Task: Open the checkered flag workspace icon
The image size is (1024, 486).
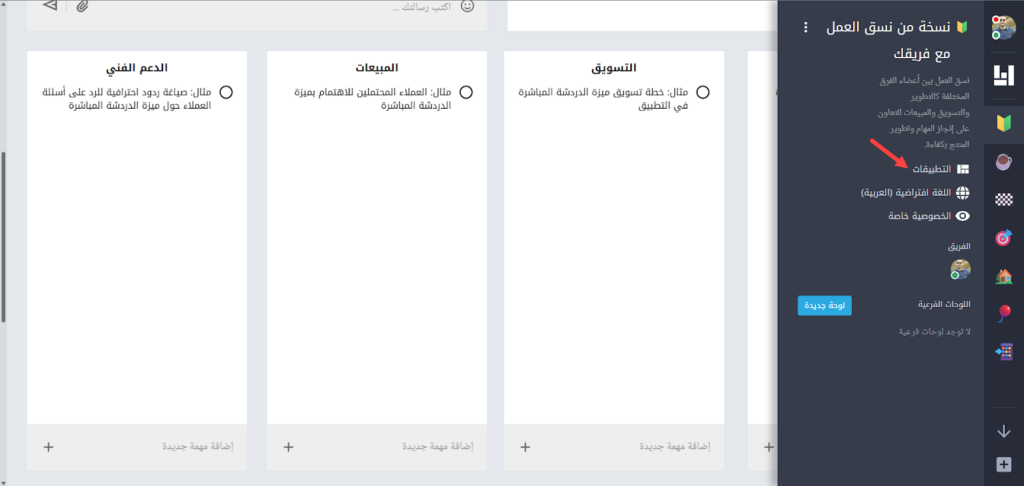Action: coord(1003,200)
